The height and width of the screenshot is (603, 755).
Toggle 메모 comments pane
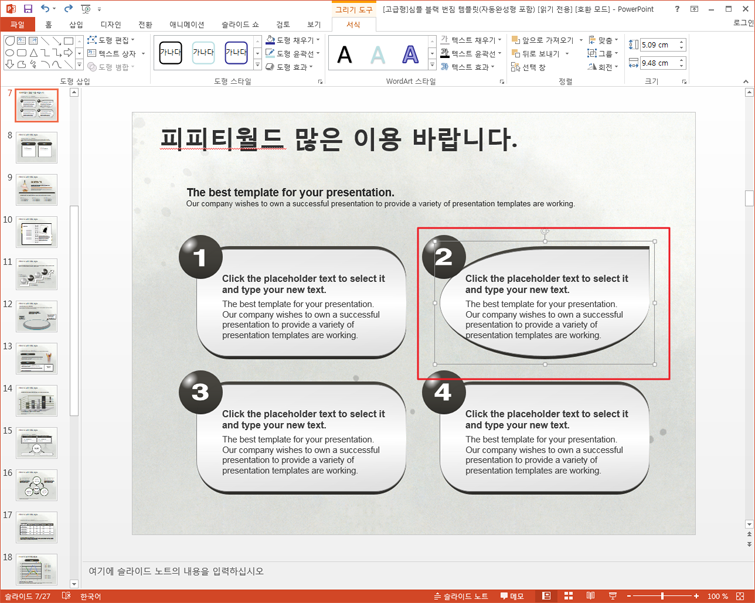coord(512,596)
